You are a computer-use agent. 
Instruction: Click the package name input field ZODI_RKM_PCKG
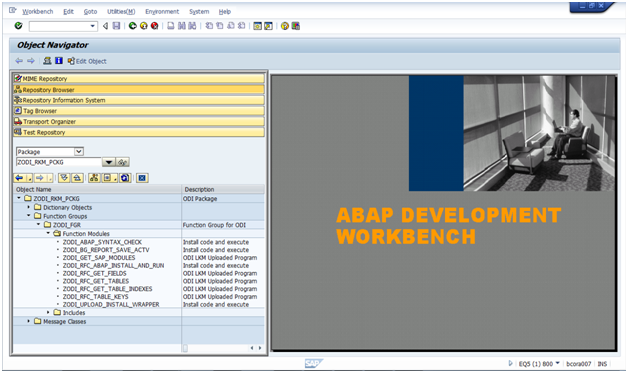58,162
